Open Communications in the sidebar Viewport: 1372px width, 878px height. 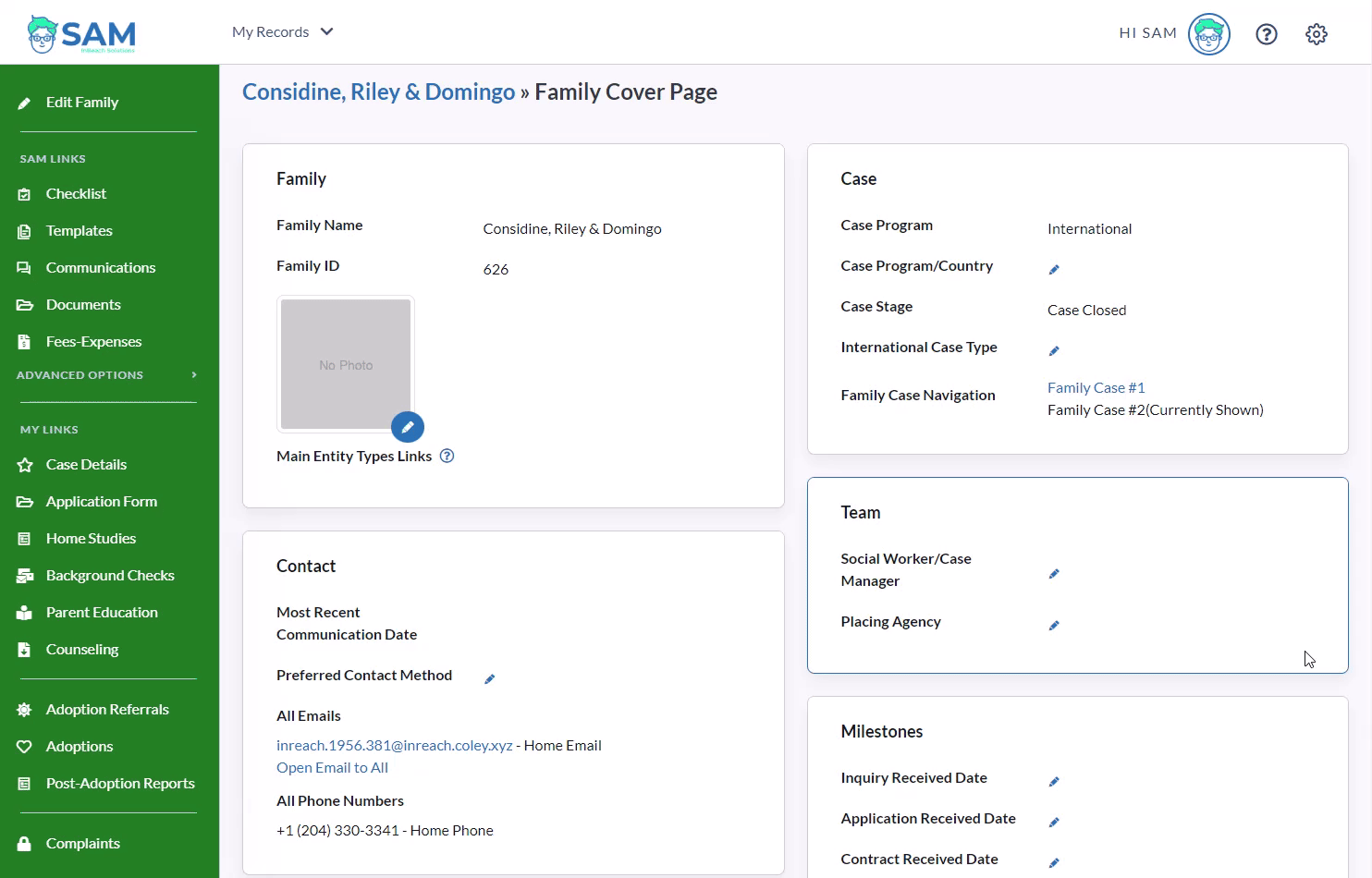[101, 268]
